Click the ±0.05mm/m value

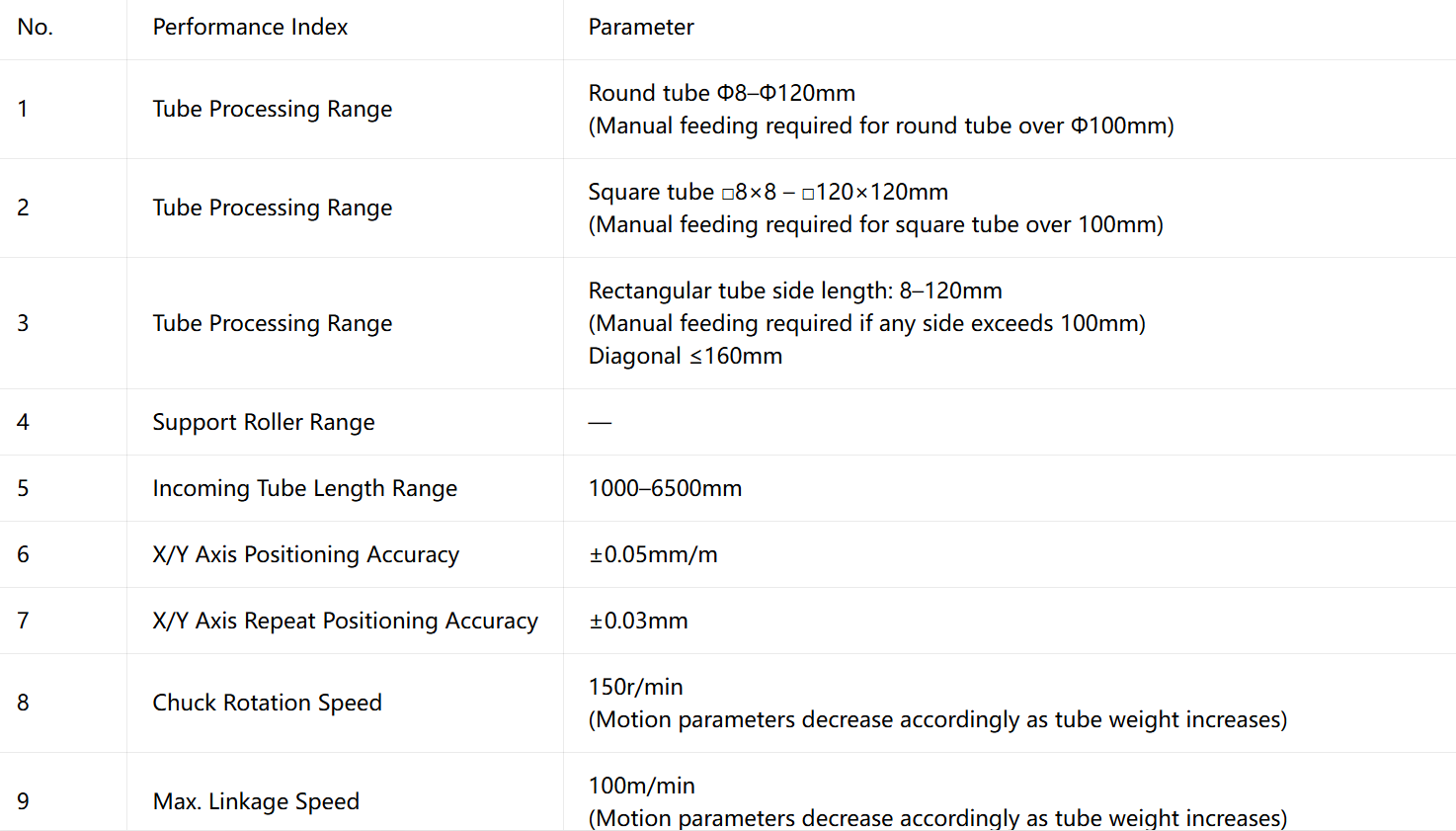(x=653, y=554)
